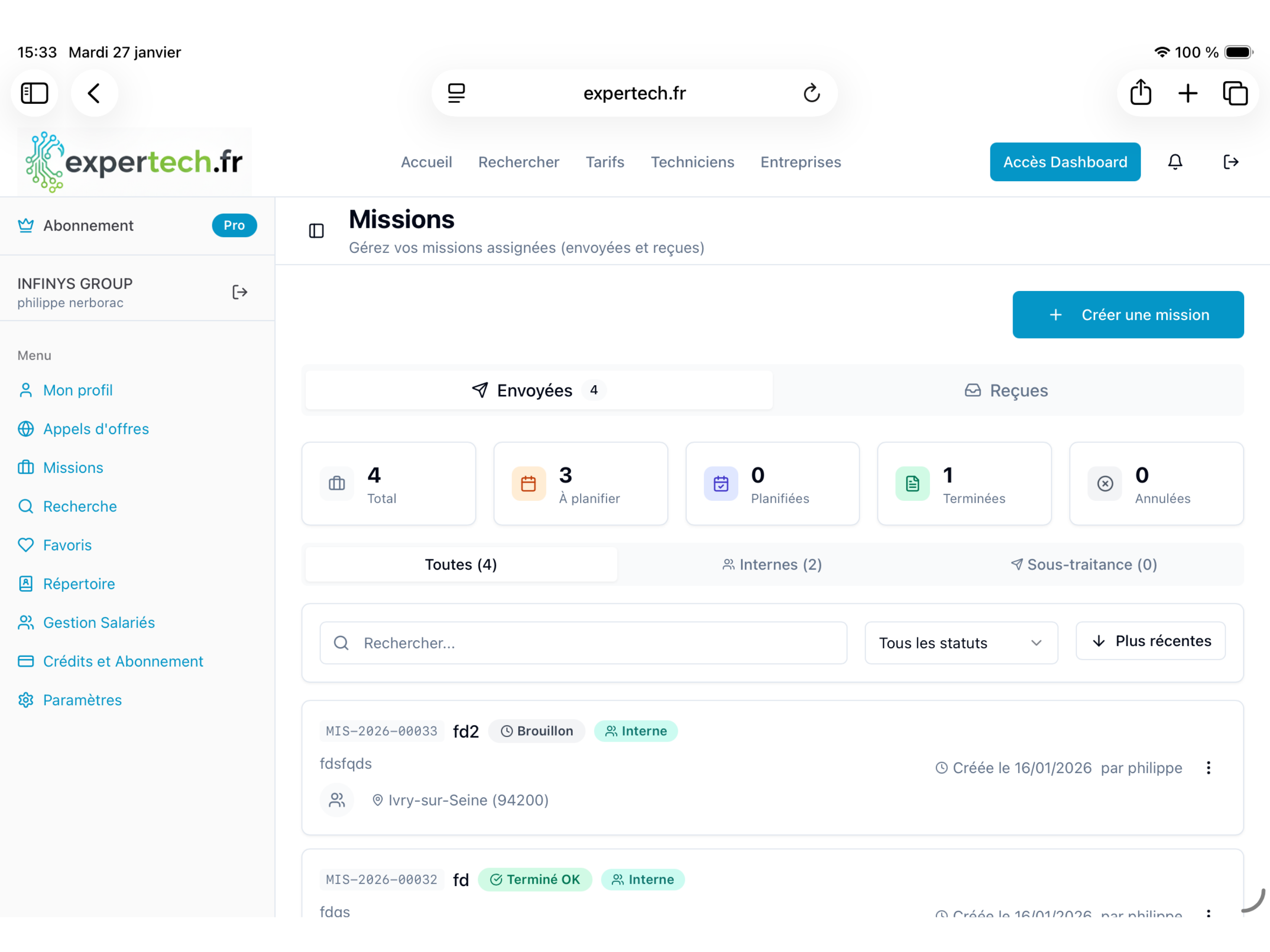Click the Terminées document icon
Image resolution: width=1270 pixels, height=952 pixels.
pyautogui.click(x=912, y=484)
